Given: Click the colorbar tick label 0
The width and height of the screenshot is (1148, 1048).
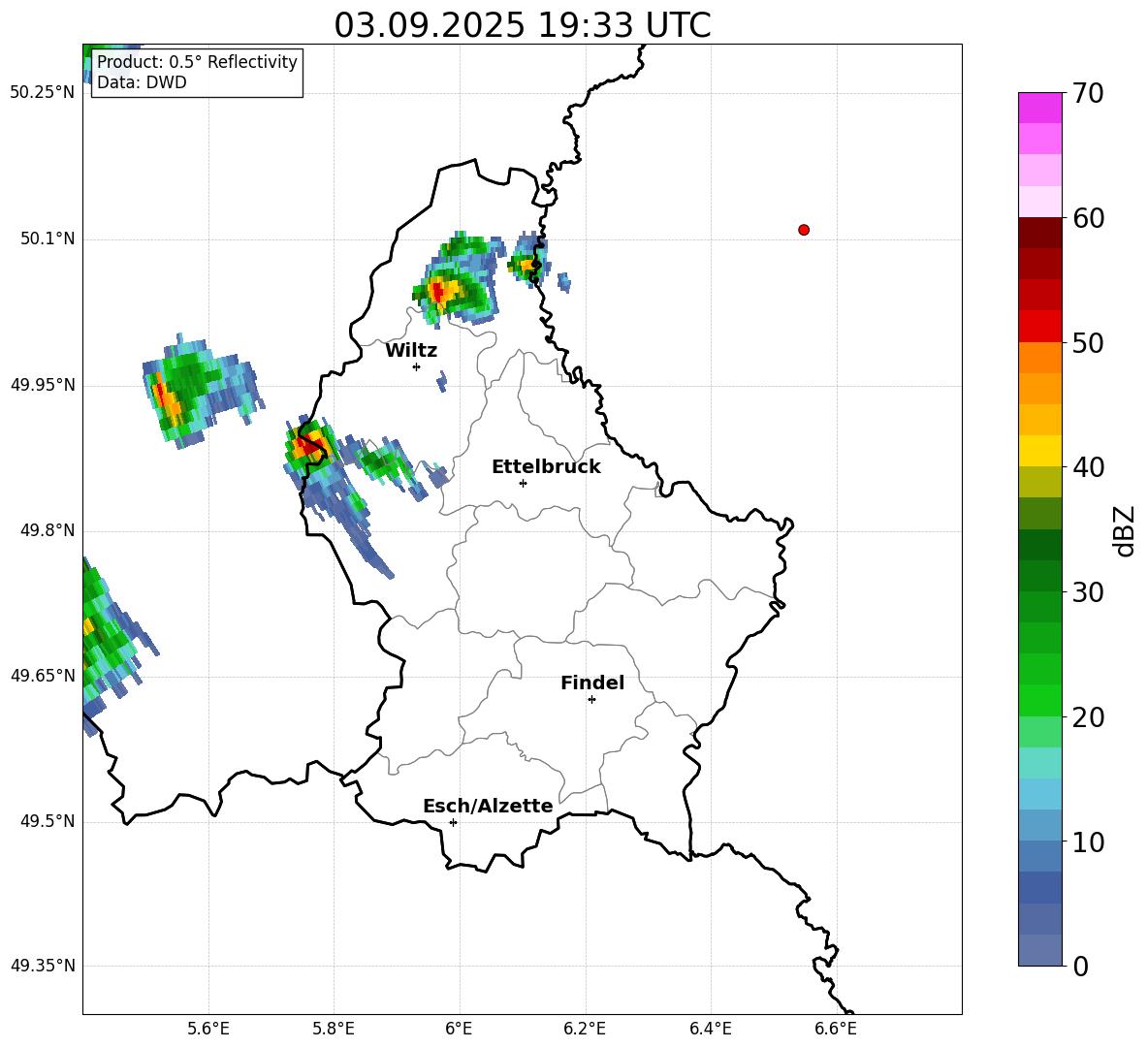Looking at the screenshot, I should [x=1081, y=966].
